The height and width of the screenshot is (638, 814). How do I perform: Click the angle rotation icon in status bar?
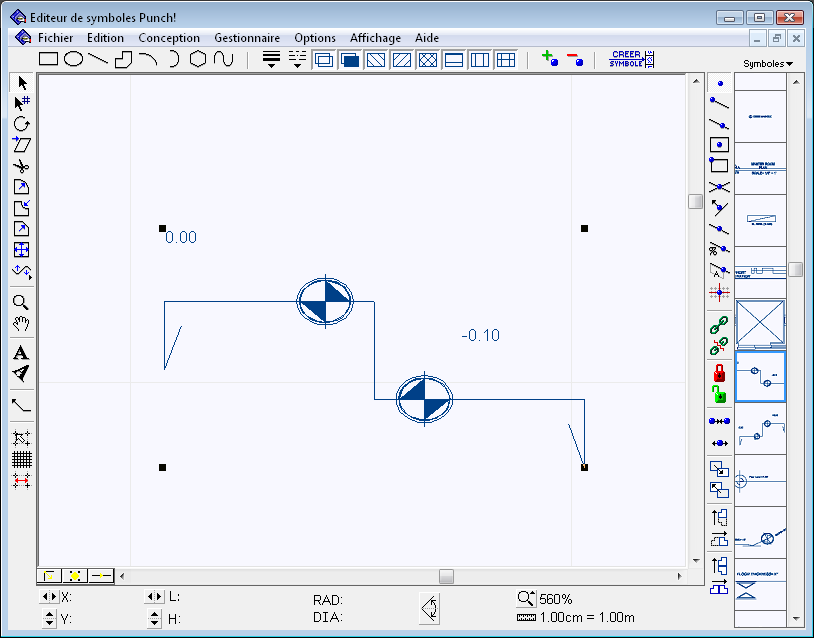click(429, 608)
